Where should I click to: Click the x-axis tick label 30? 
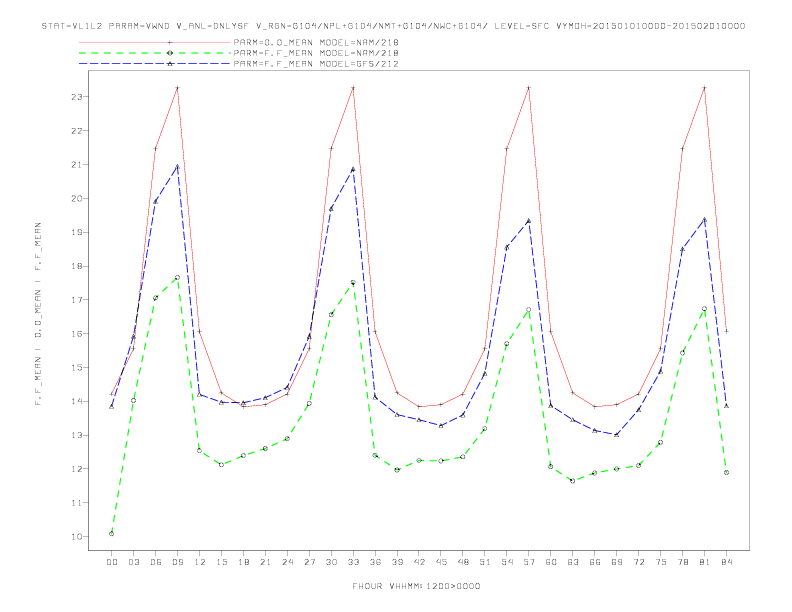click(x=331, y=562)
